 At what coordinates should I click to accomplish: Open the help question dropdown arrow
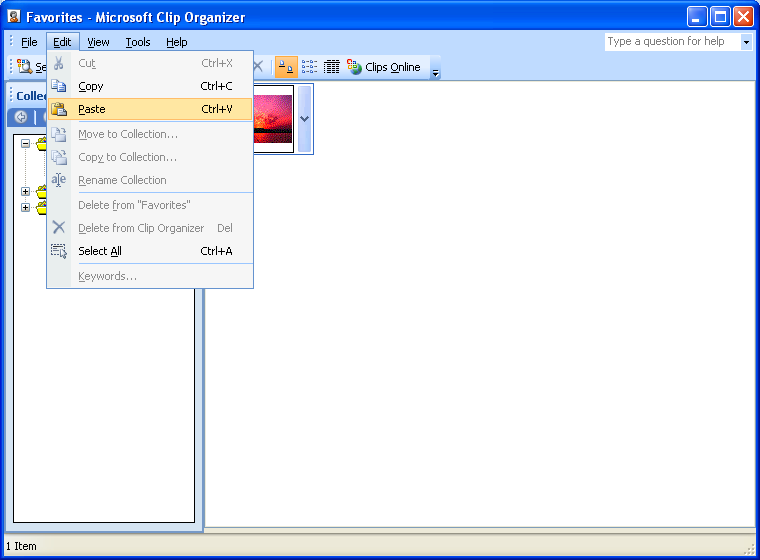tap(746, 42)
